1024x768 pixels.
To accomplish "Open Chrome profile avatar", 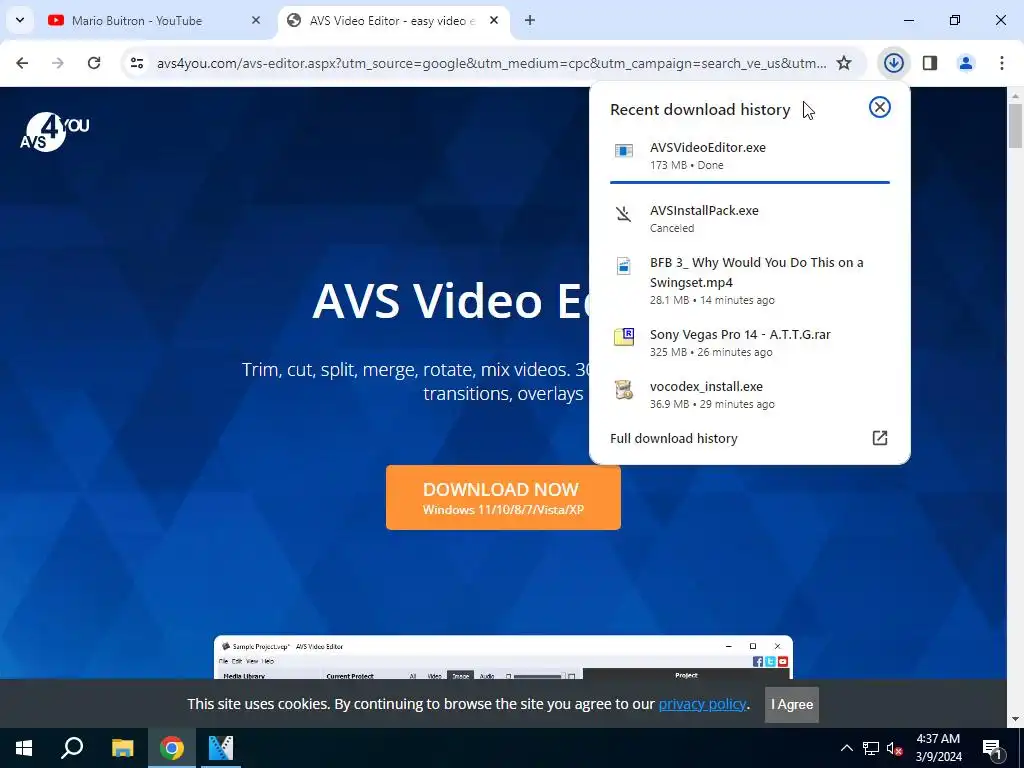I will point(965,63).
